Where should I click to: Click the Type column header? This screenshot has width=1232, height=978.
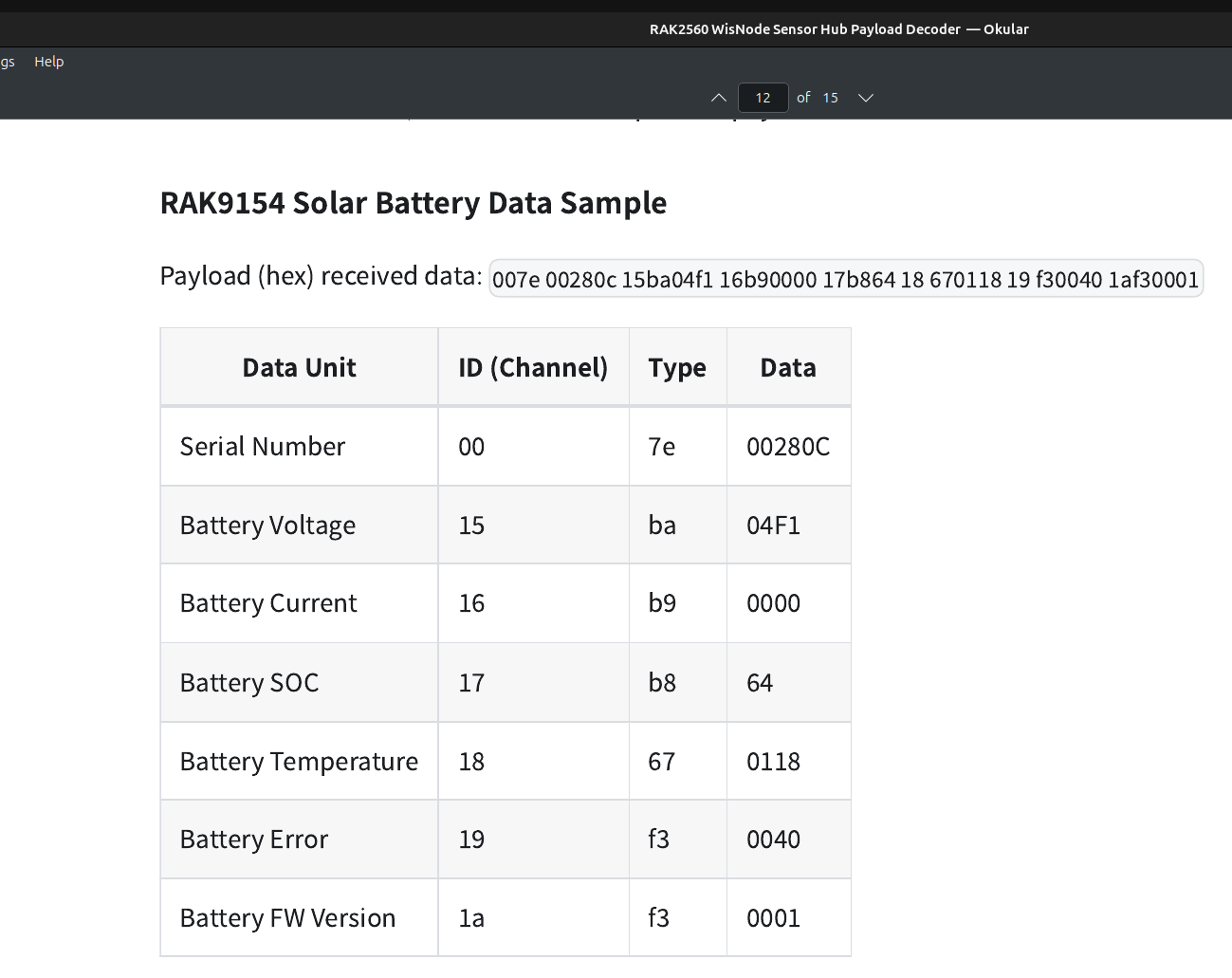(x=677, y=368)
